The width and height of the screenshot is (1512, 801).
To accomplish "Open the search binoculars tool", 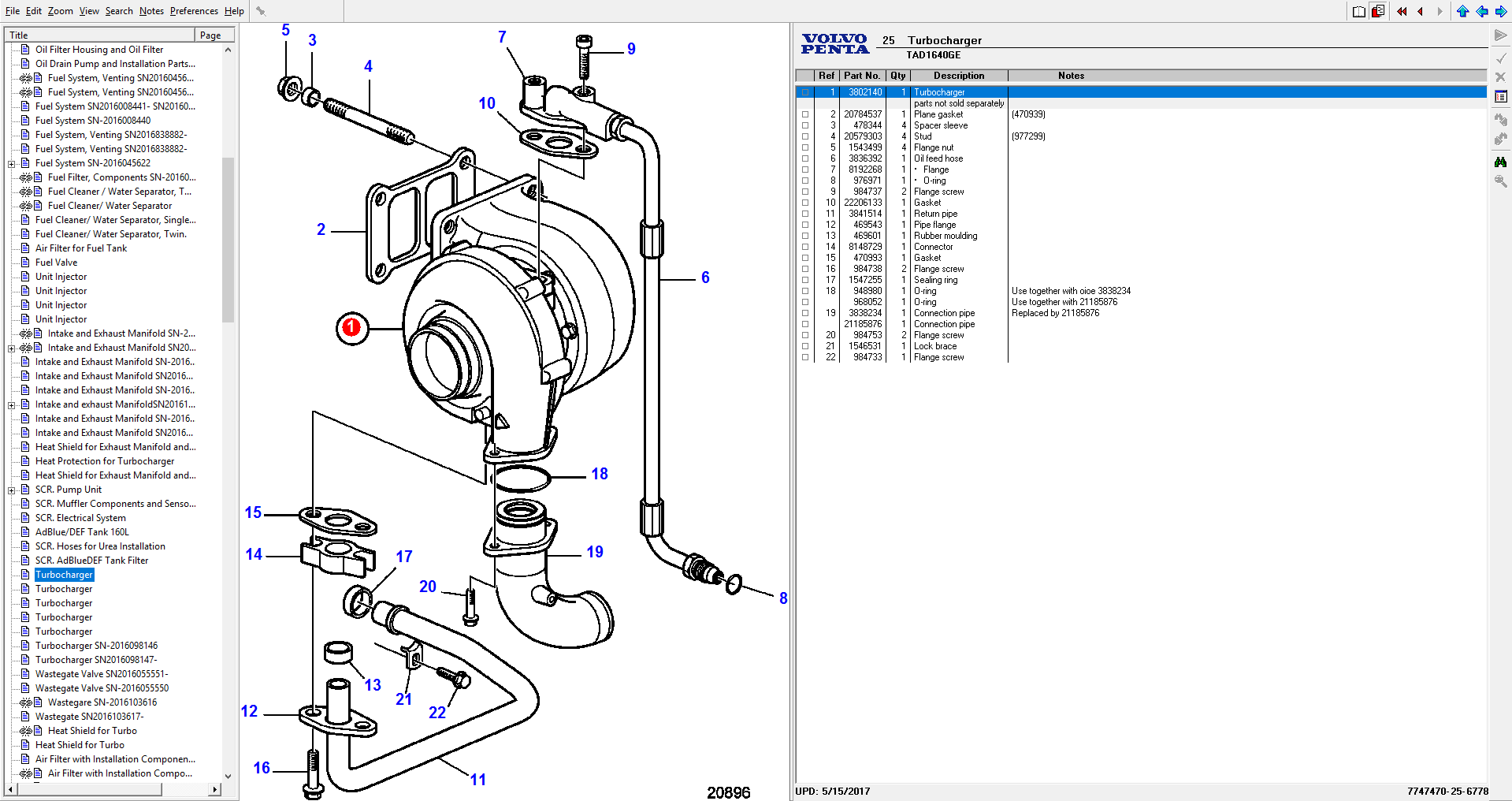I will pos(1501,161).
